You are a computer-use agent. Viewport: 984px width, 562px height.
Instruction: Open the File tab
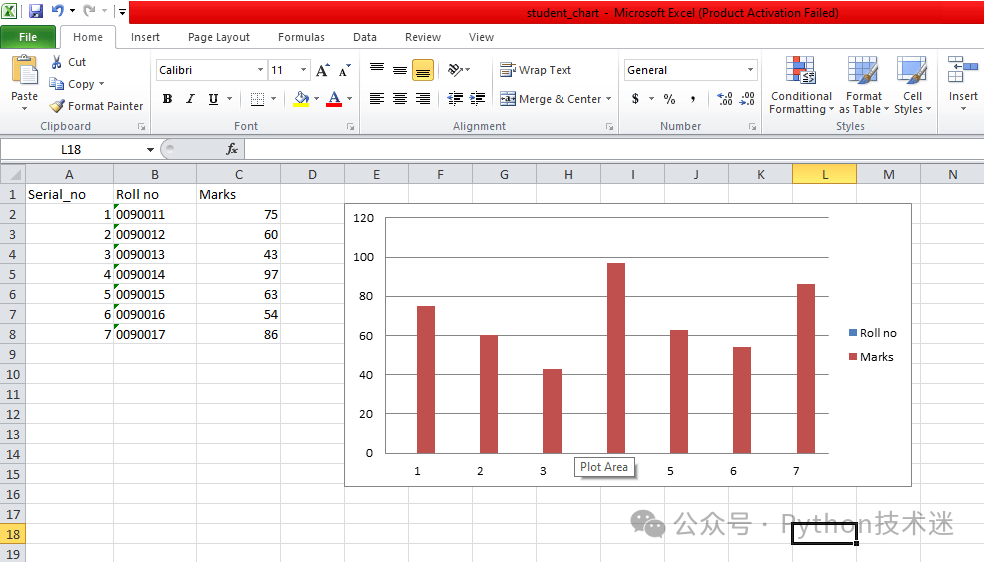point(28,37)
